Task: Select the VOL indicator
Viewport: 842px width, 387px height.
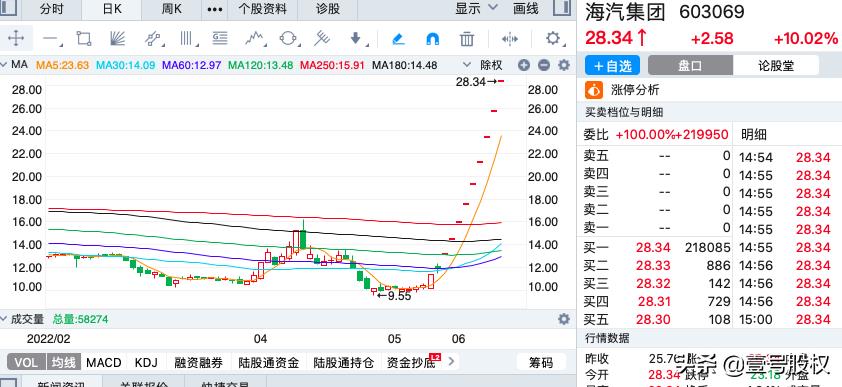Action: [x=26, y=362]
